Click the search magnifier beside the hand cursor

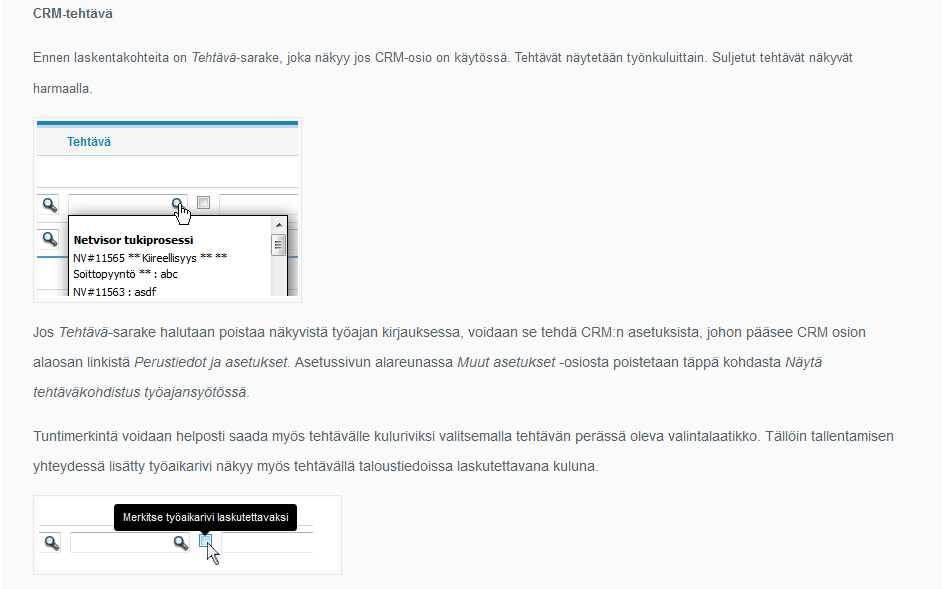tap(177, 204)
